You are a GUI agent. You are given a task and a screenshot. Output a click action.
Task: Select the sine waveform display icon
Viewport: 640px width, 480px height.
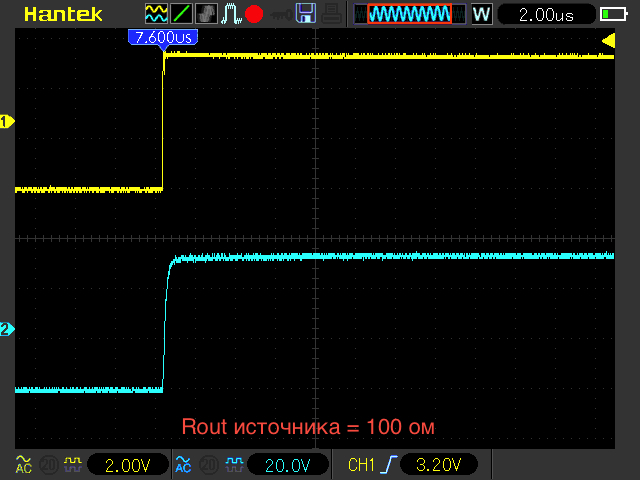pyautogui.click(x=156, y=13)
